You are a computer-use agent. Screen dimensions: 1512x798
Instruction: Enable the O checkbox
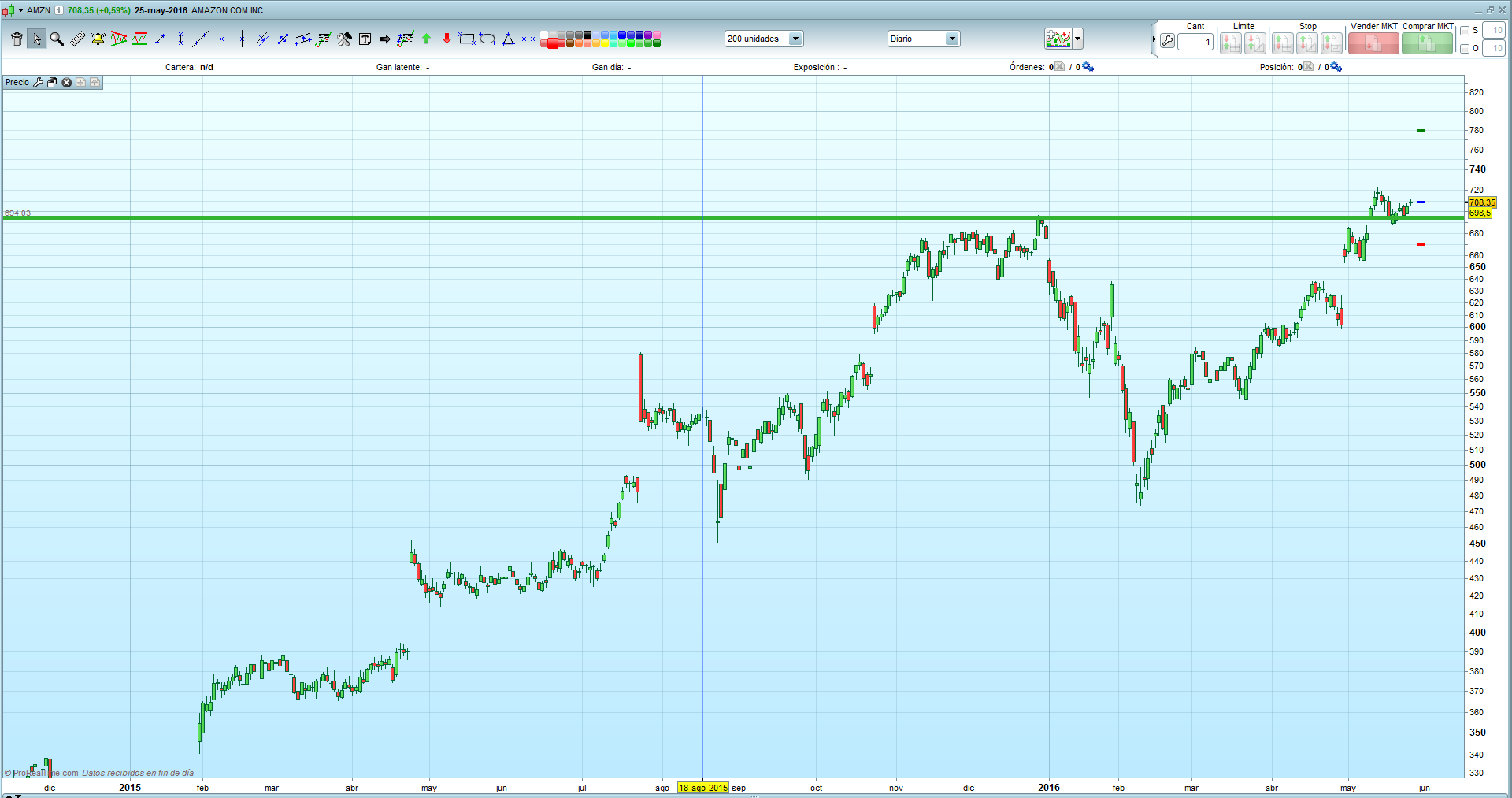click(x=1465, y=49)
